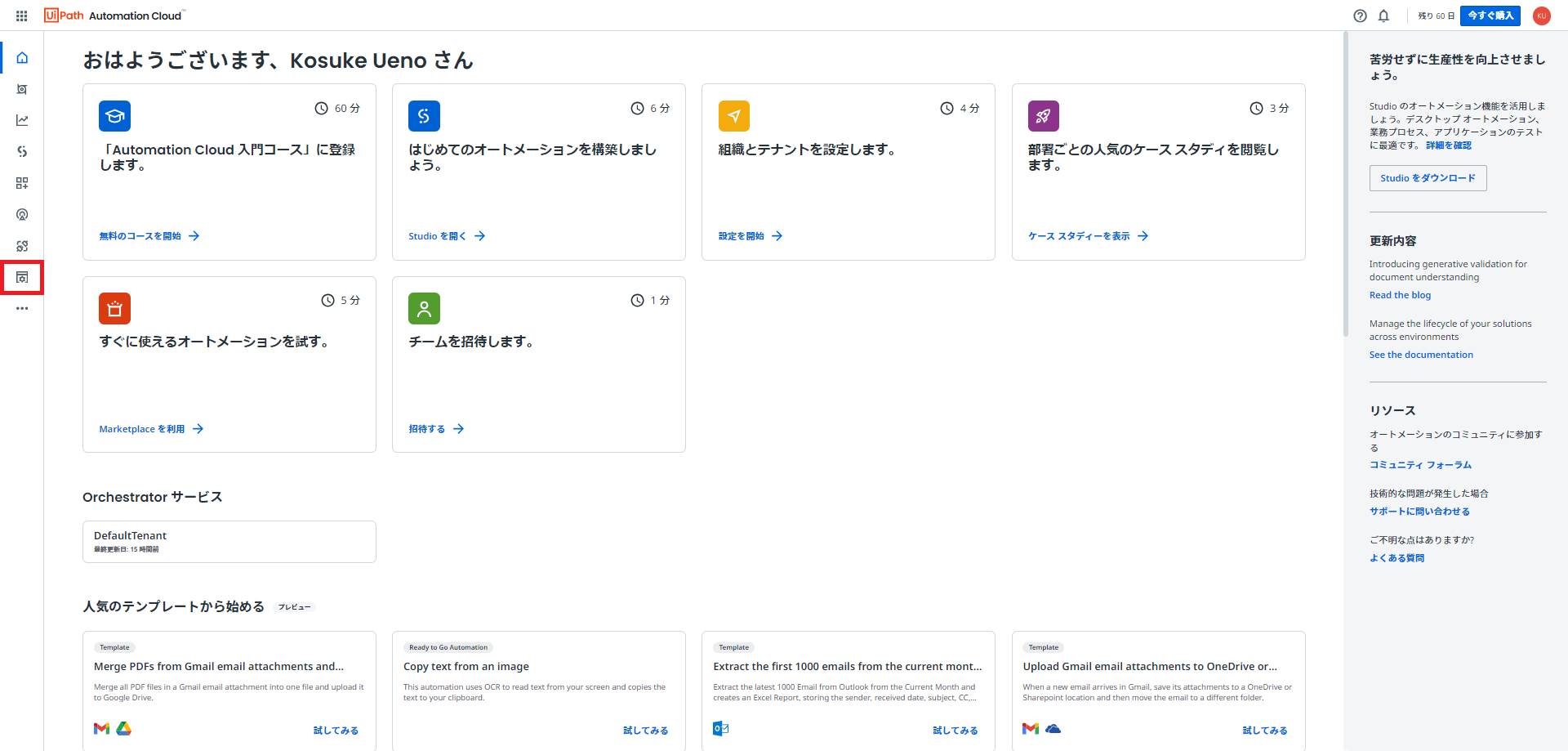The width and height of the screenshot is (1568, 751).
Task: Open the squares-plus Apps sidebar icon
Action: (x=22, y=183)
